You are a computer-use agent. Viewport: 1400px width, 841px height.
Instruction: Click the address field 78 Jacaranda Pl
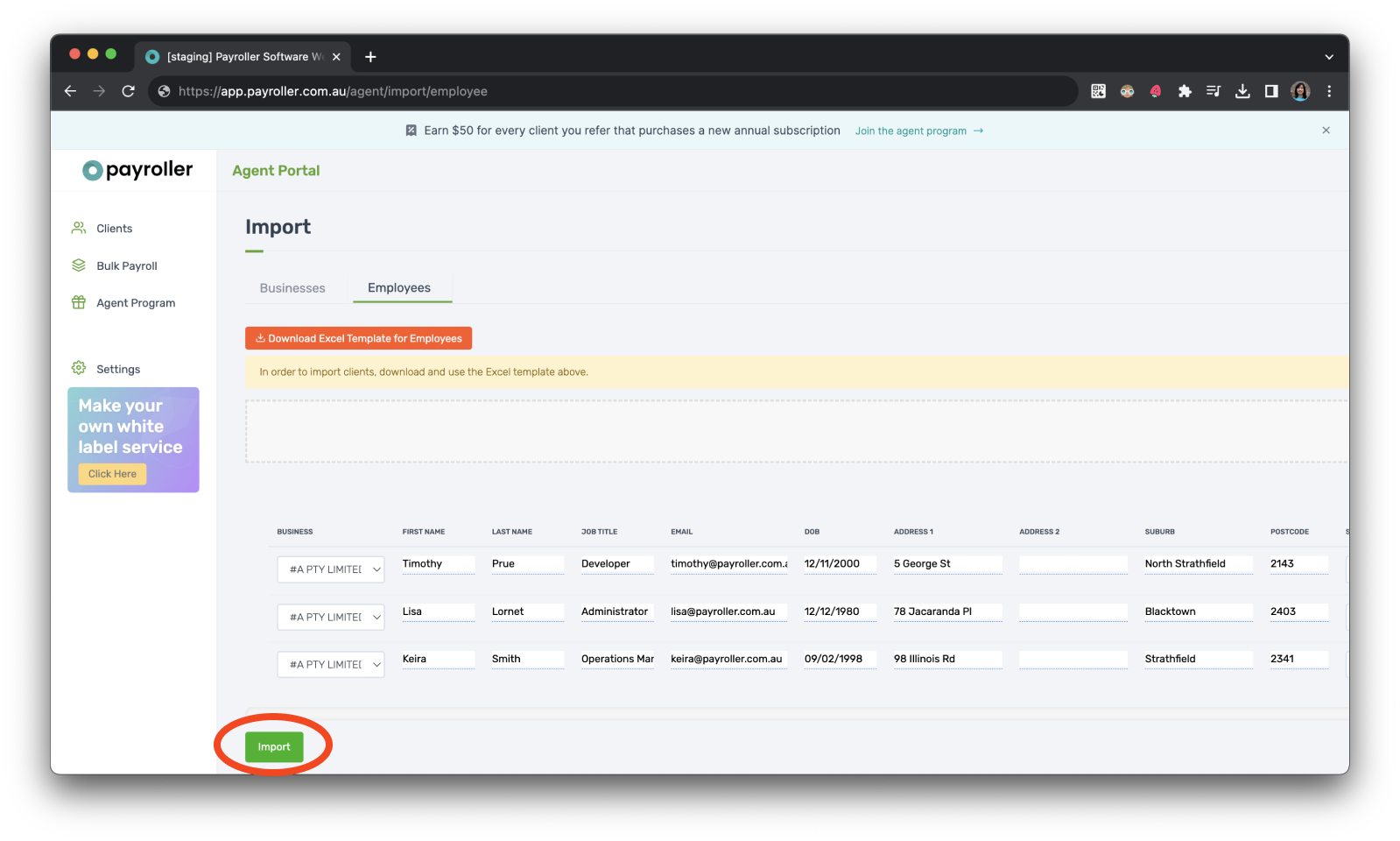point(947,611)
